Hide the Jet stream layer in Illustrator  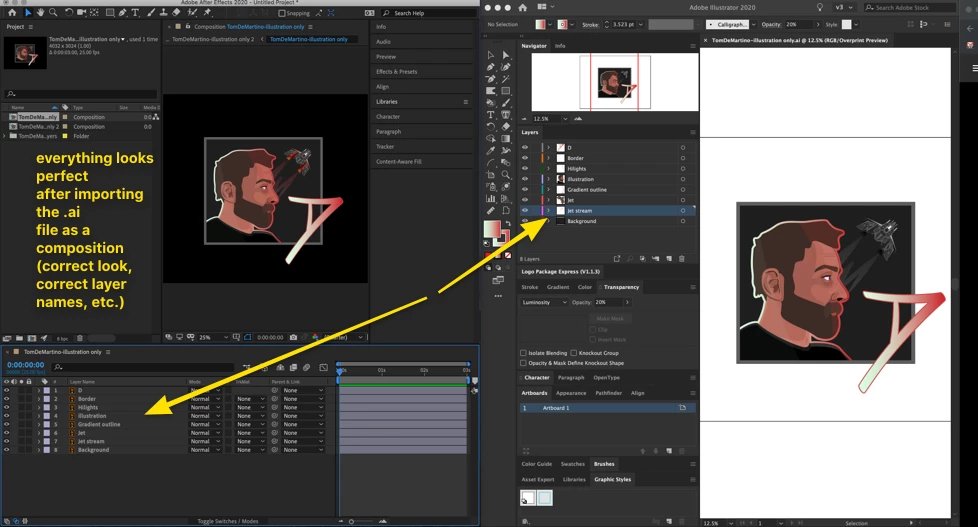tap(525, 210)
